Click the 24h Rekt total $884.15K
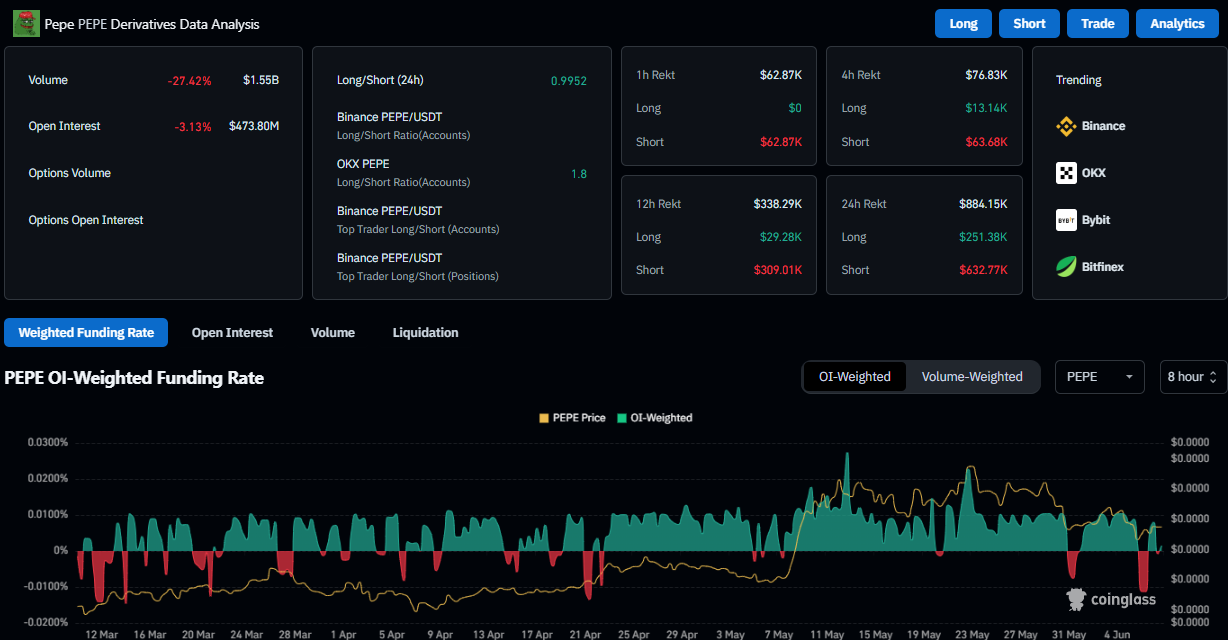 [984, 204]
